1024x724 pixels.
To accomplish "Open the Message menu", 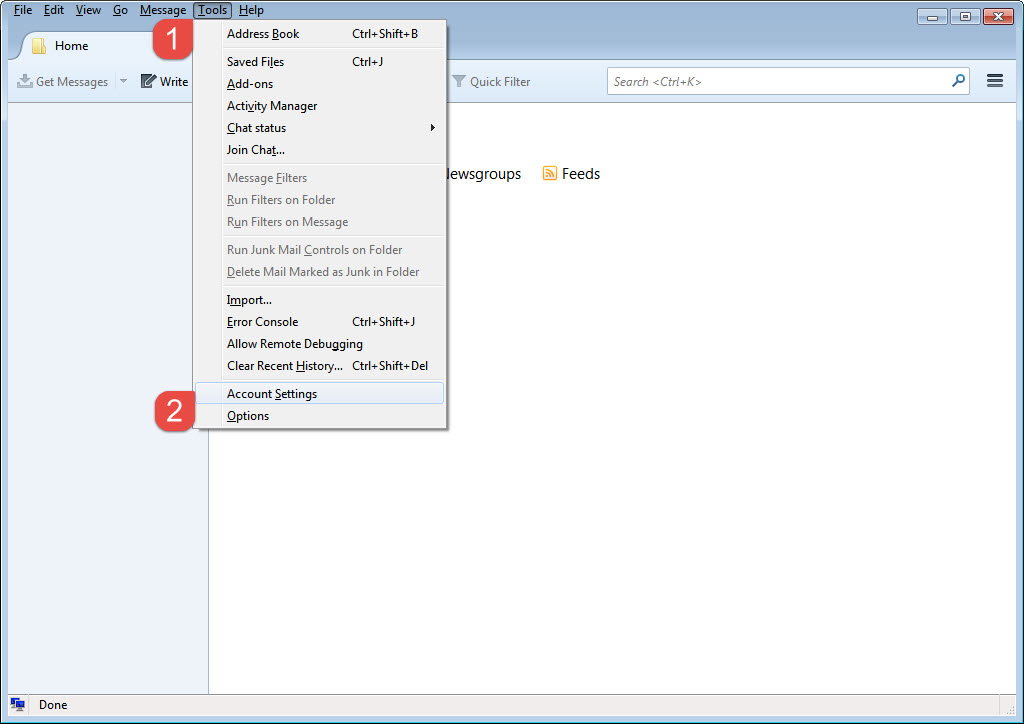I will 163,10.
